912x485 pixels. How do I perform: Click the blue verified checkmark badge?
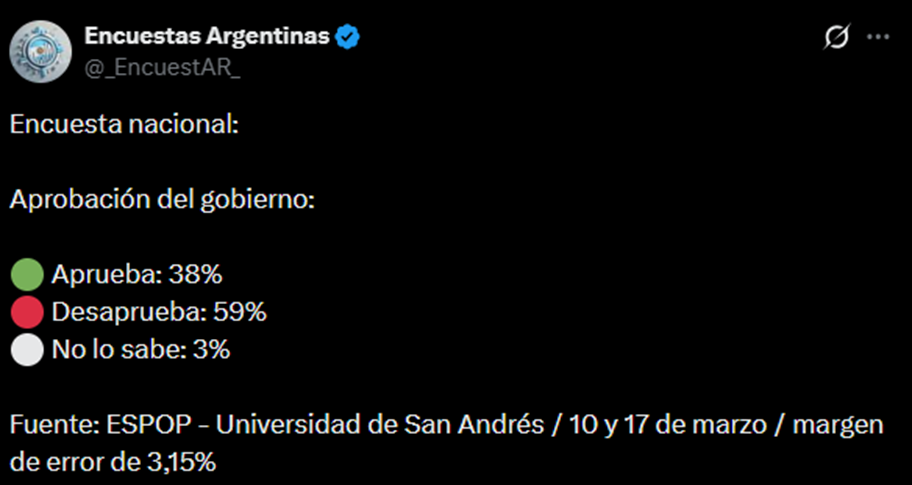(x=348, y=38)
